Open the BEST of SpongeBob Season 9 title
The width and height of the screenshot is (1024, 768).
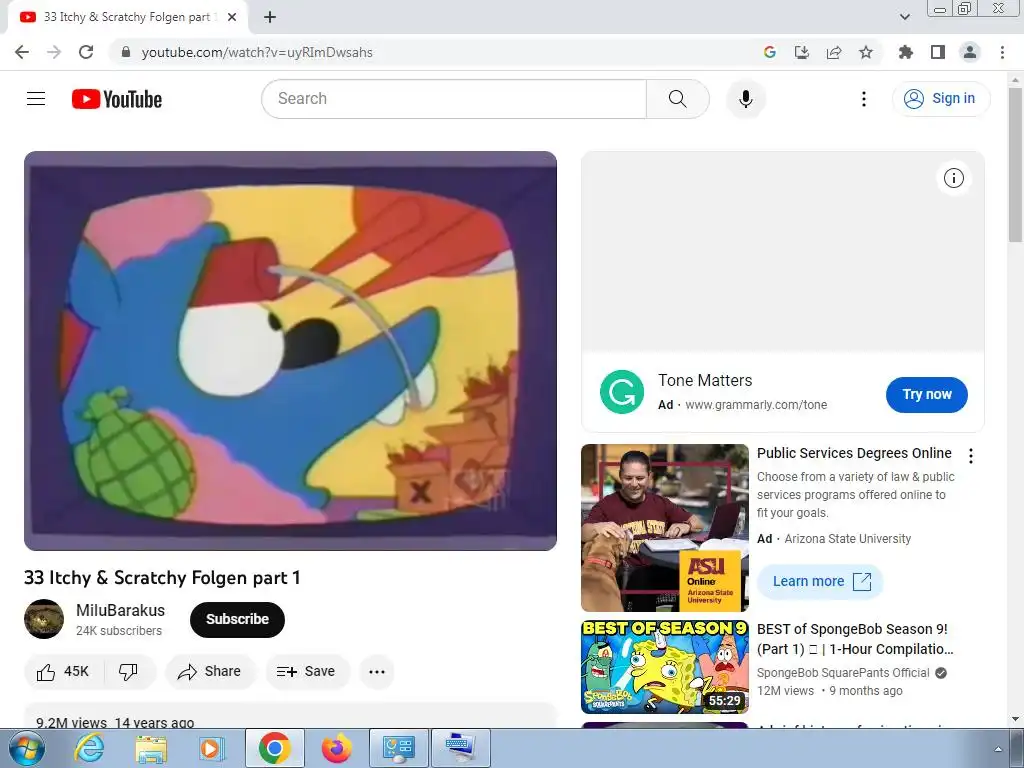pyautogui.click(x=855, y=639)
